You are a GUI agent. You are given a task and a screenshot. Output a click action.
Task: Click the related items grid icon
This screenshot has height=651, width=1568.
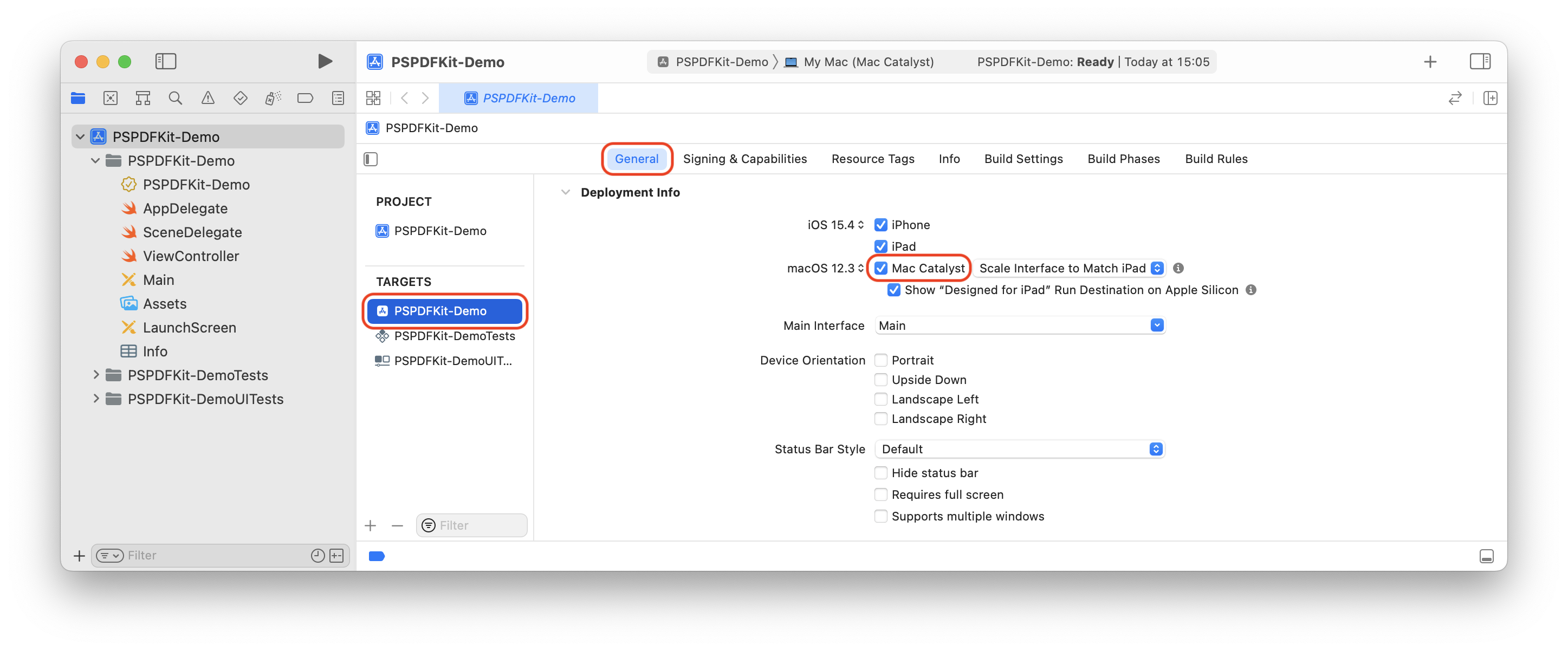373,98
